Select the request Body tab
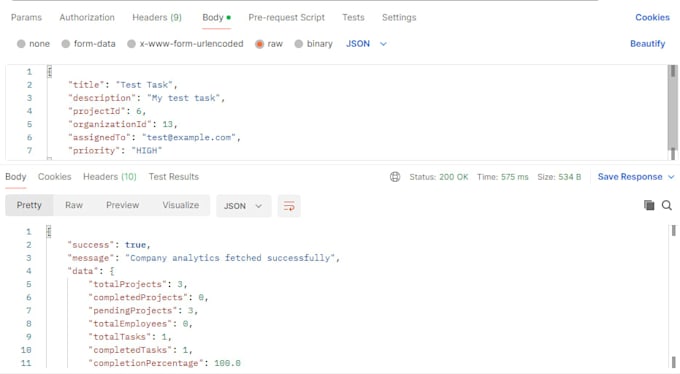This screenshot has height=374, width=680. coord(216,17)
